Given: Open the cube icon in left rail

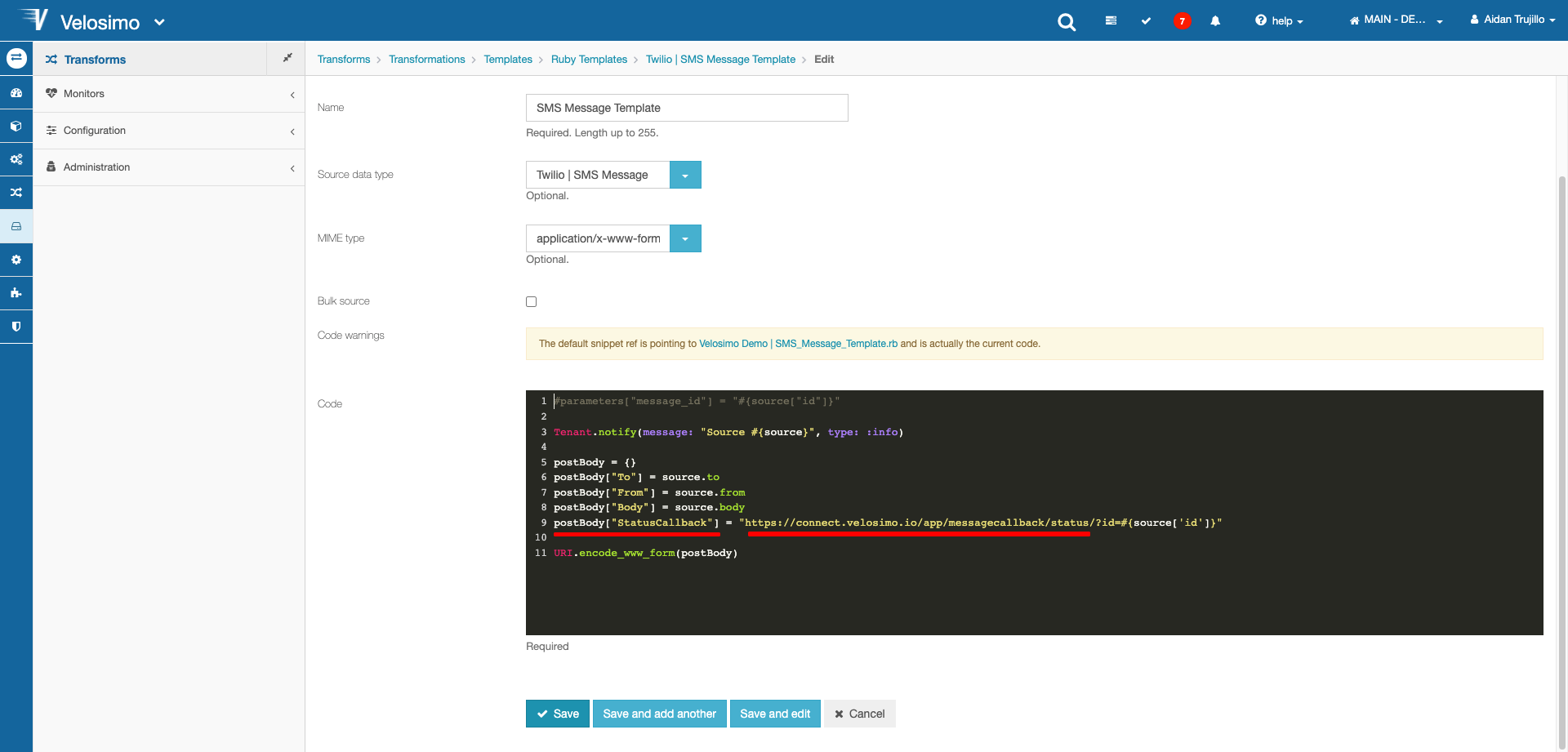Looking at the screenshot, I should point(16,127).
